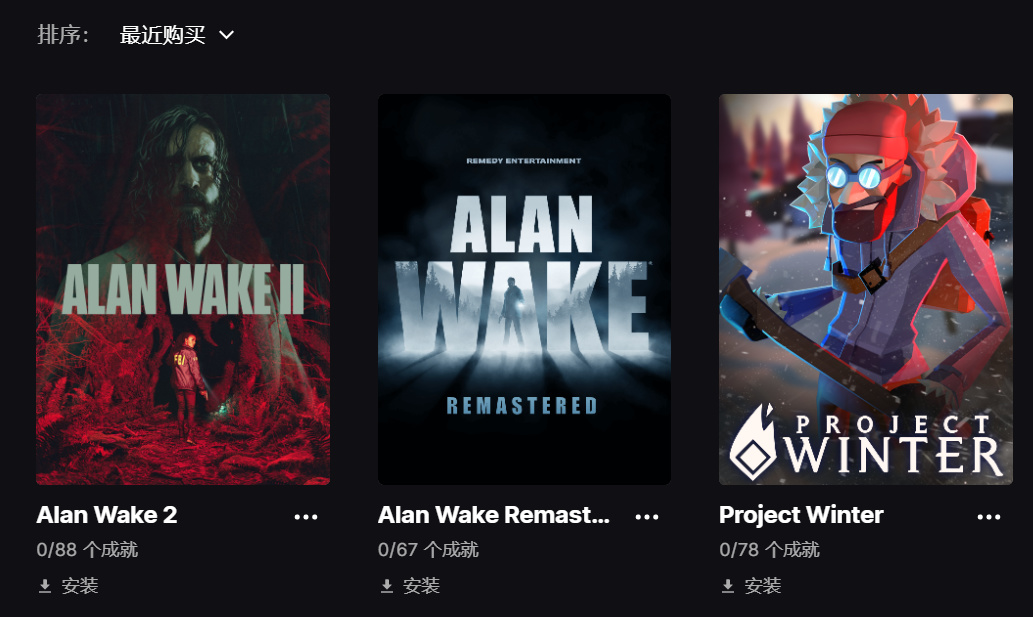Click the download arrow icon under Alan Wake Remastered
Image resolution: width=1033 pixels, height=617 pixels.
point(387,586)
